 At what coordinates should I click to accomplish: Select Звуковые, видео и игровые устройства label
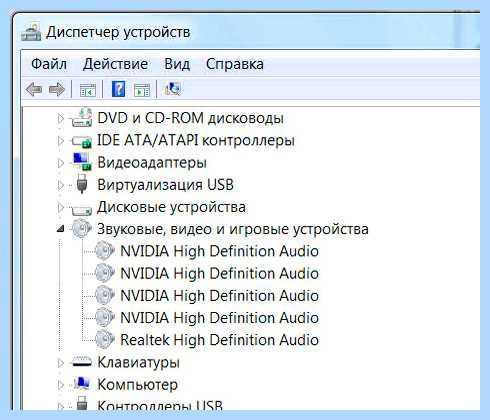pyautogui.click(x=233, y=229)
